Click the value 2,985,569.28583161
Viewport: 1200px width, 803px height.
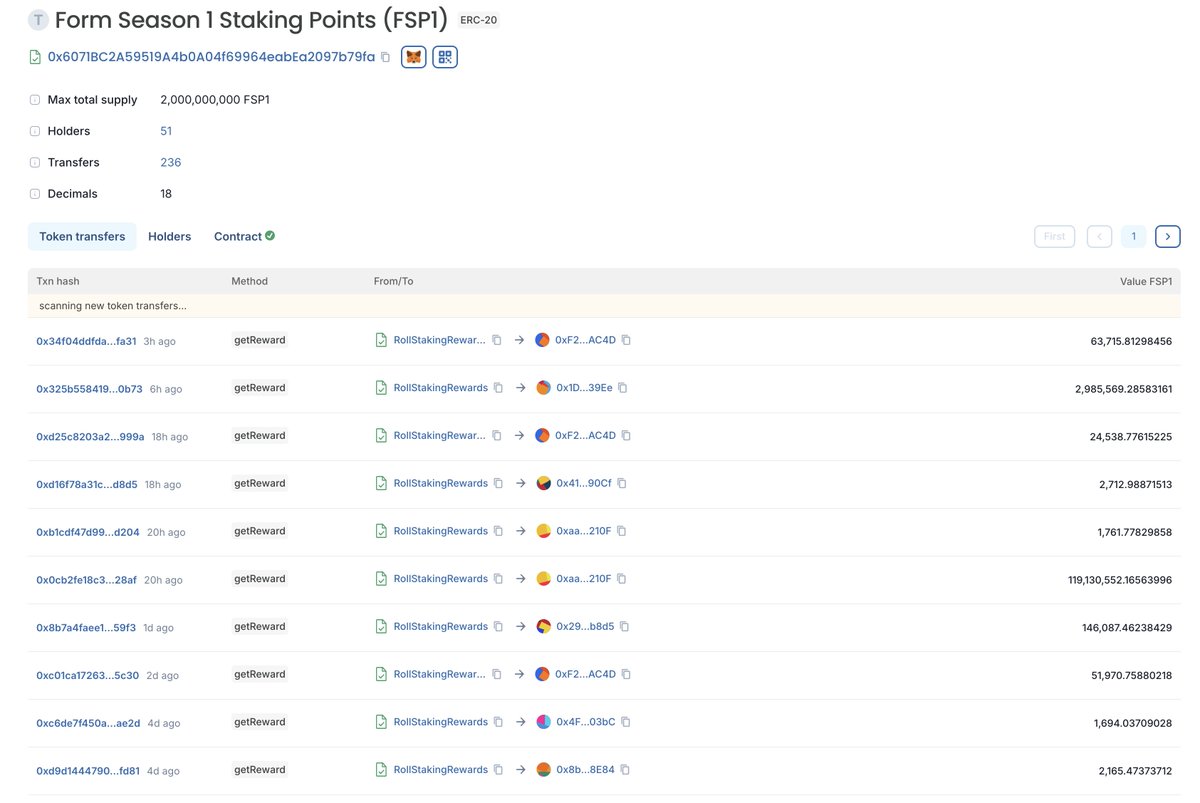1124,389
